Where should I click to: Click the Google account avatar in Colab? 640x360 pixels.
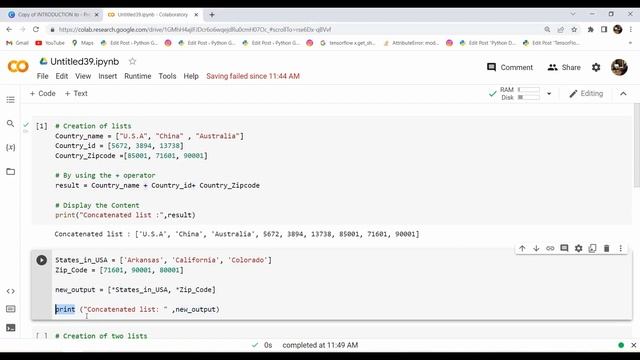(619, 67)
